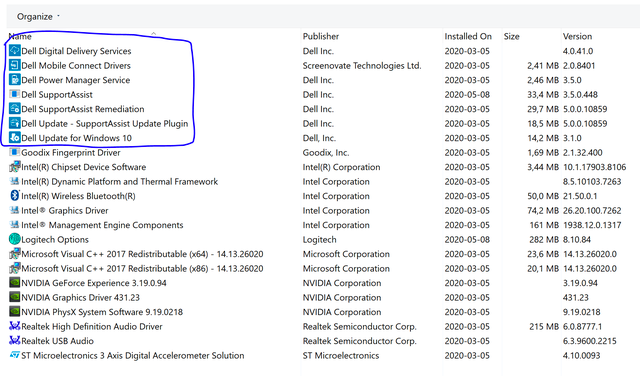
Task: Sort list by Version column header
Action: [577, 36]
